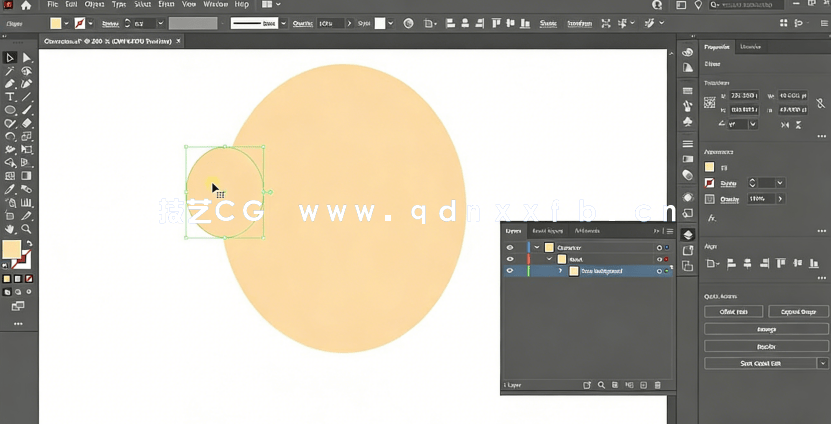Select the Direct Selection tool

point(26,58)
